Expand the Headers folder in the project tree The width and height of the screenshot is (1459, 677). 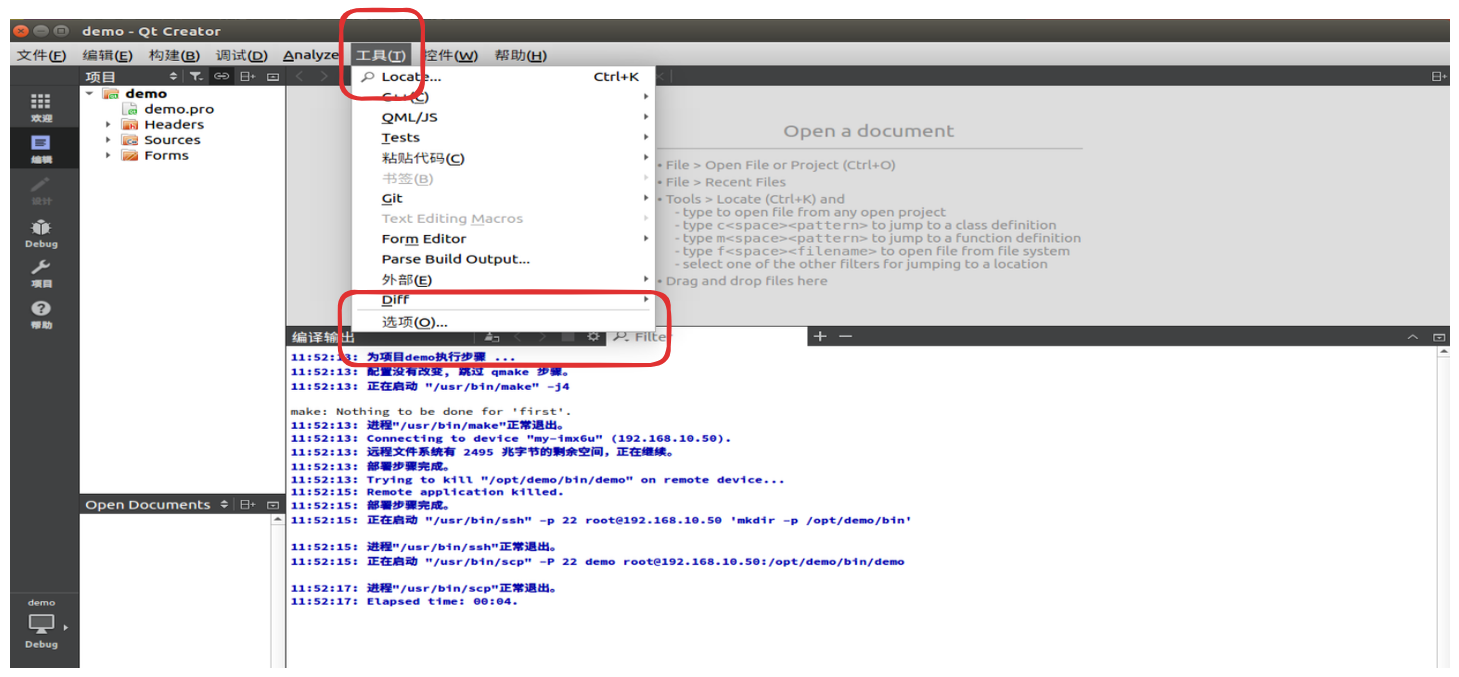click(107, 124)
